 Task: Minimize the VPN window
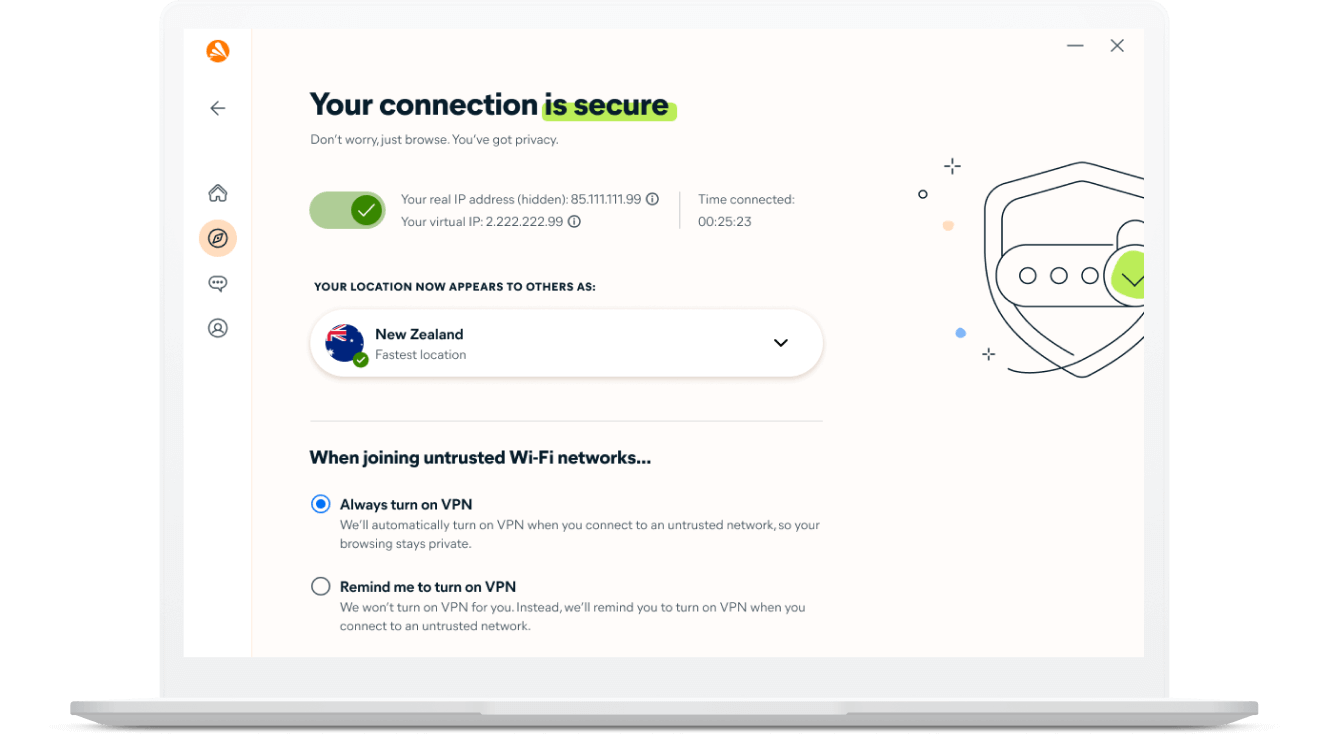click(x=1075, y=46)
